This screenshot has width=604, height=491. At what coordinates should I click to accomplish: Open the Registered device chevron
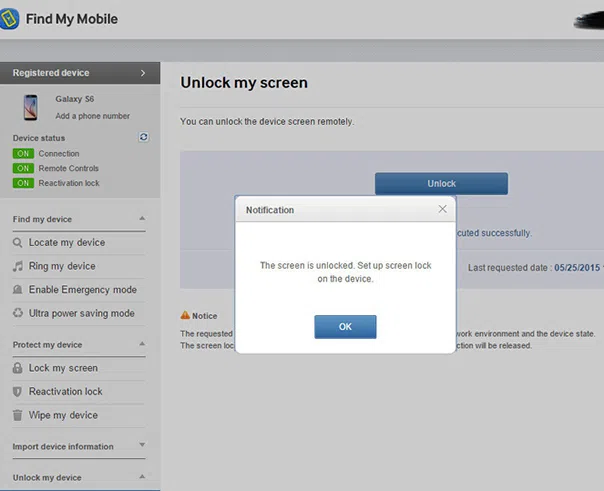click(x=143, y=73)
